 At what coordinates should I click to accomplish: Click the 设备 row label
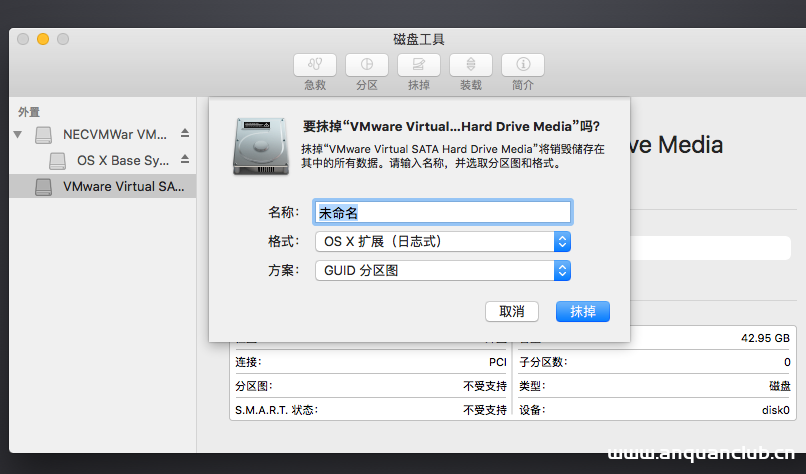532,410
